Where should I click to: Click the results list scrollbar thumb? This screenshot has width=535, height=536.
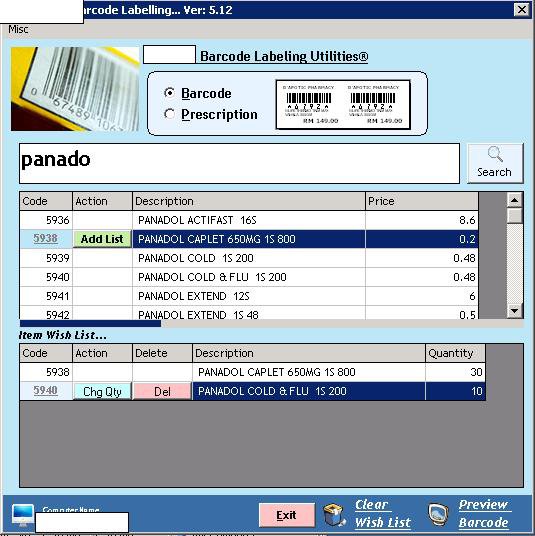coord(514,216)
